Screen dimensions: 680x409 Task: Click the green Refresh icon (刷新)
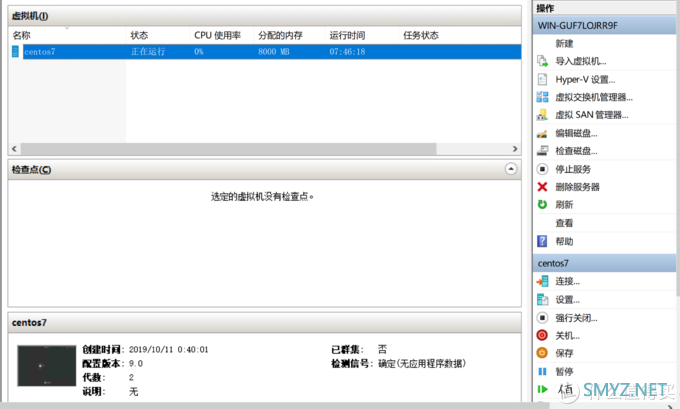pyautogui.click(x=542, y=204)
